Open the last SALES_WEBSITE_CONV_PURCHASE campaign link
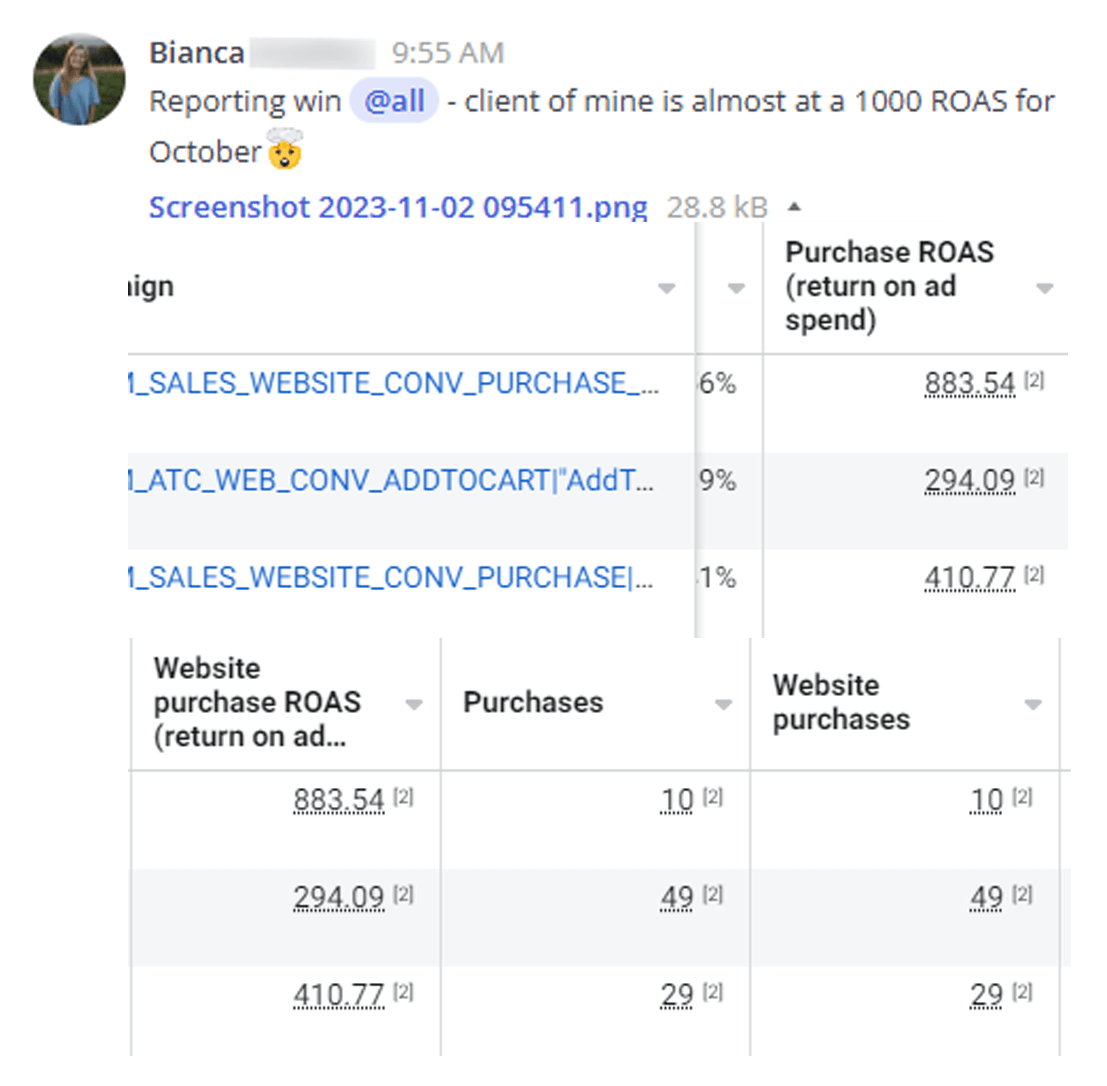The image size is (1107, 1086). [x=391, y=578]
